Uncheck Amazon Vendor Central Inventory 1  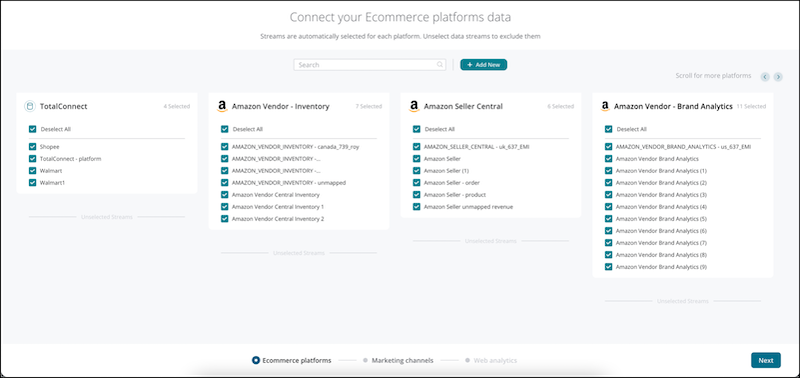[224, 207]
